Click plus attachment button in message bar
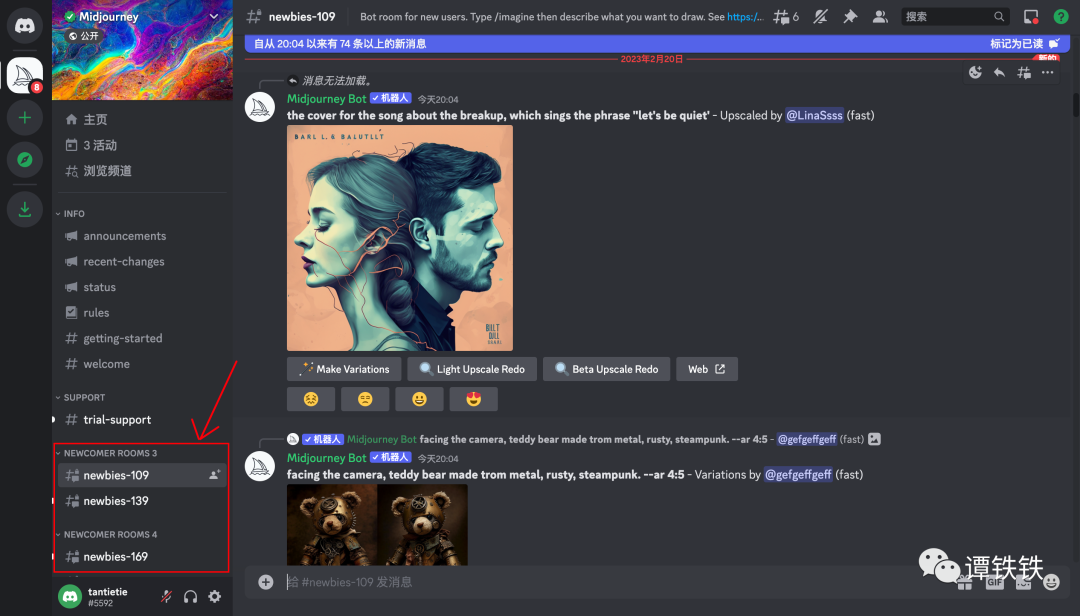1080x616 pixels. pos(266,582)
